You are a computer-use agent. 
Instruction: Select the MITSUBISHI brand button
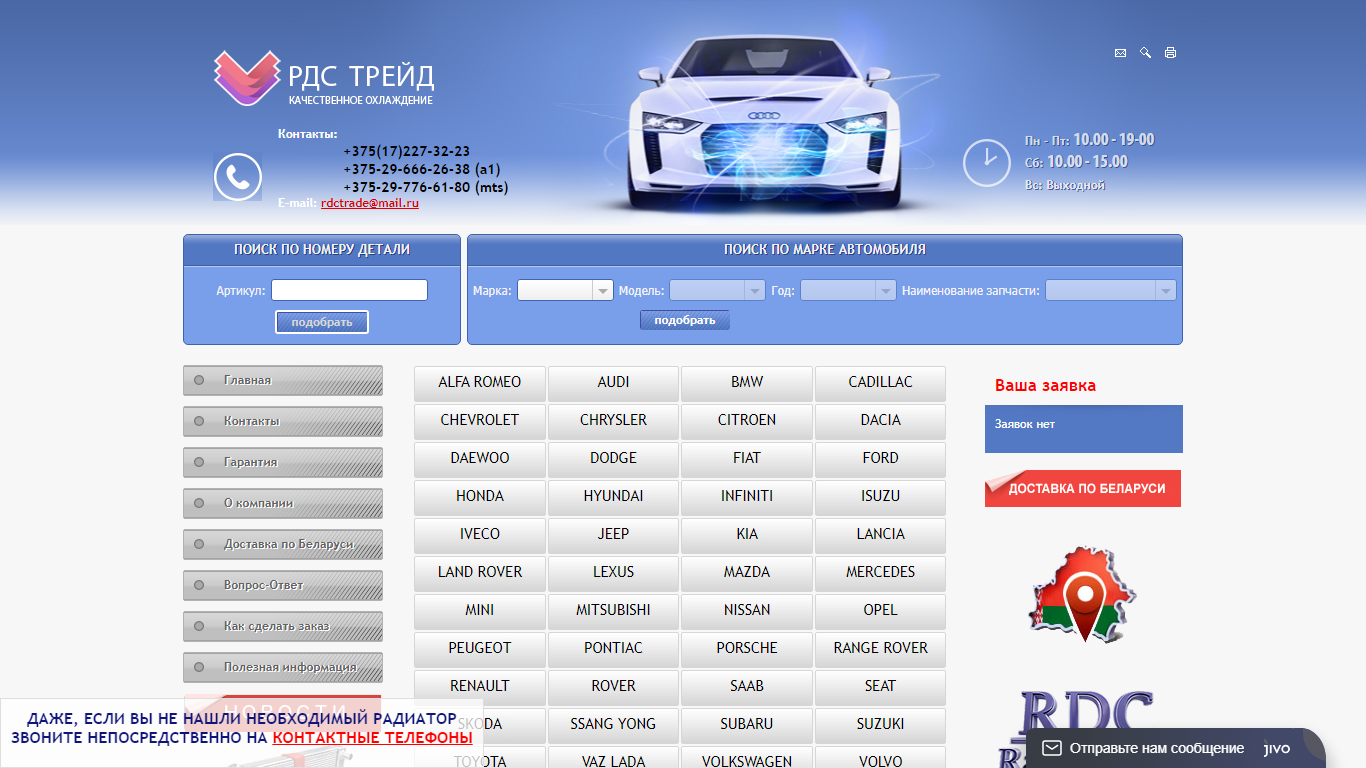(x=613, y=611)
